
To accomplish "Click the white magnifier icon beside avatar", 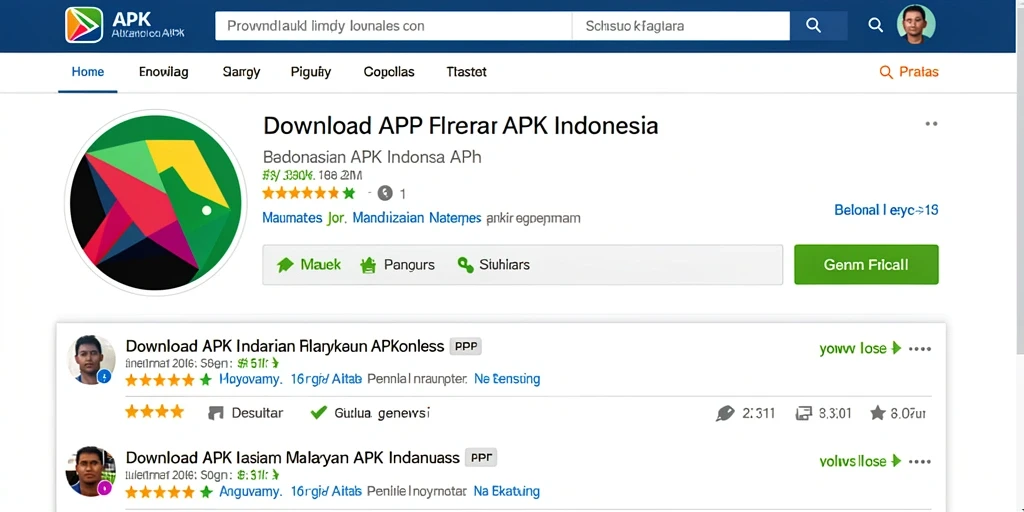I will [875, 25].
